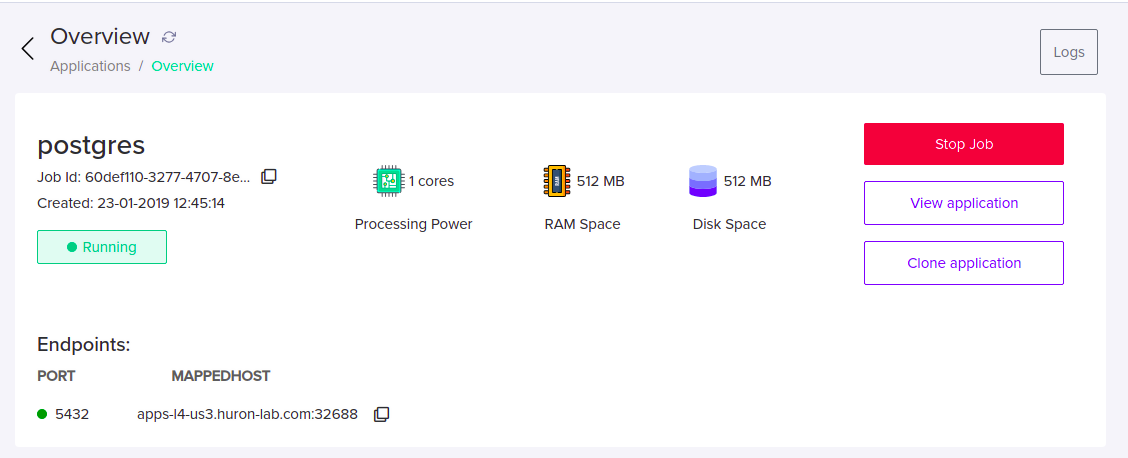Click the Running status badge
The width and height of the screenshot is (1128, 458).
pos(102,247)
